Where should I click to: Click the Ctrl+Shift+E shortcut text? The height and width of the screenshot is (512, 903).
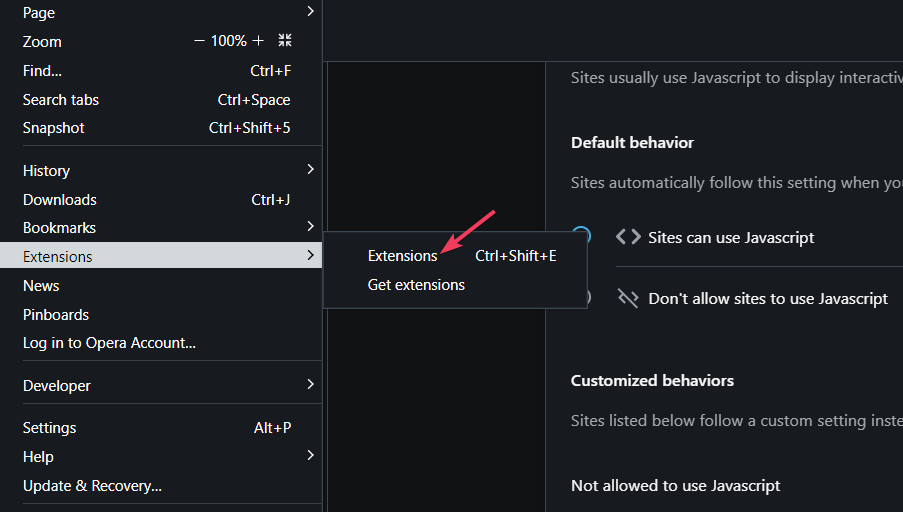515,256
